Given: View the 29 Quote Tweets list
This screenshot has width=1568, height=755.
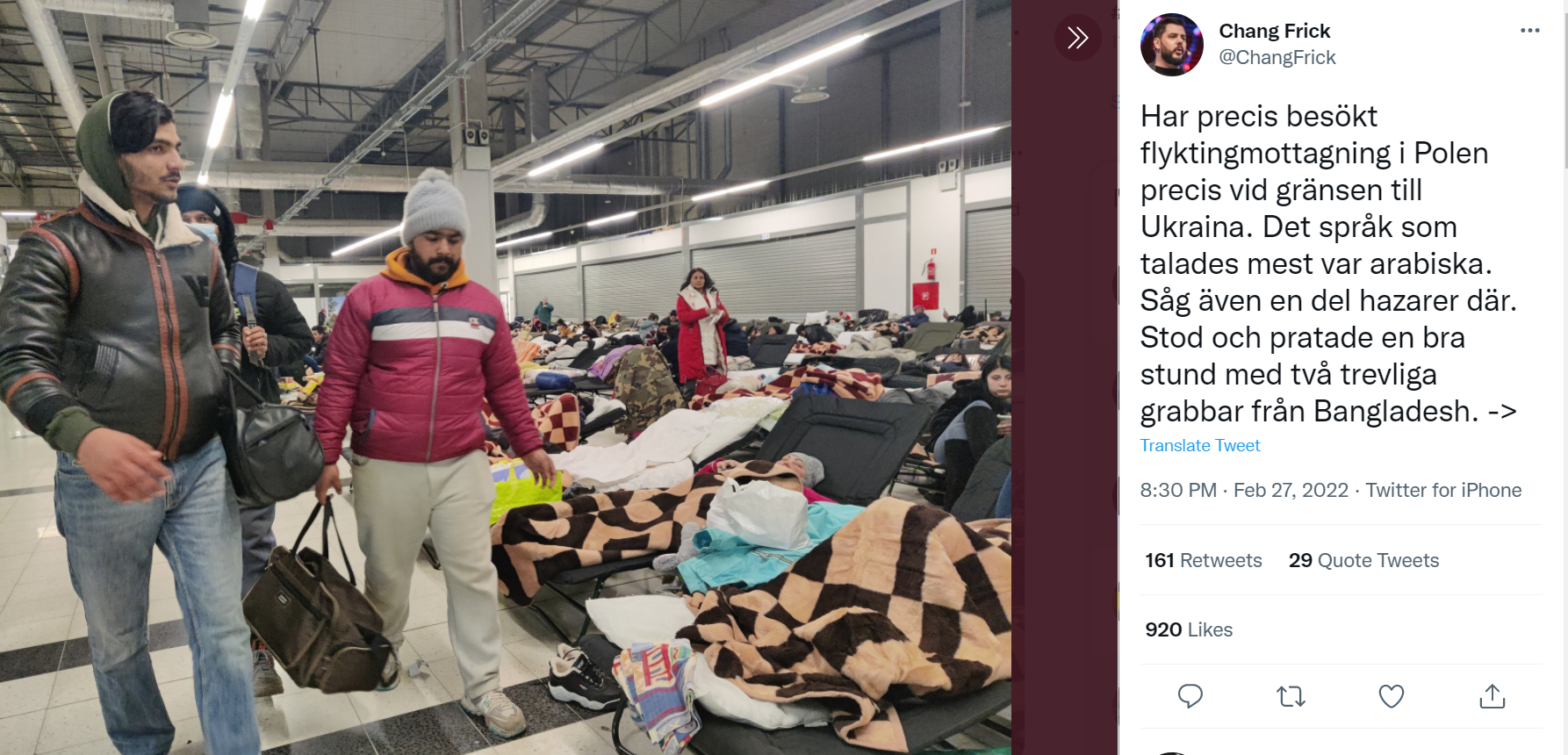Looking at the screenshot, I should tap(1363, 560).
